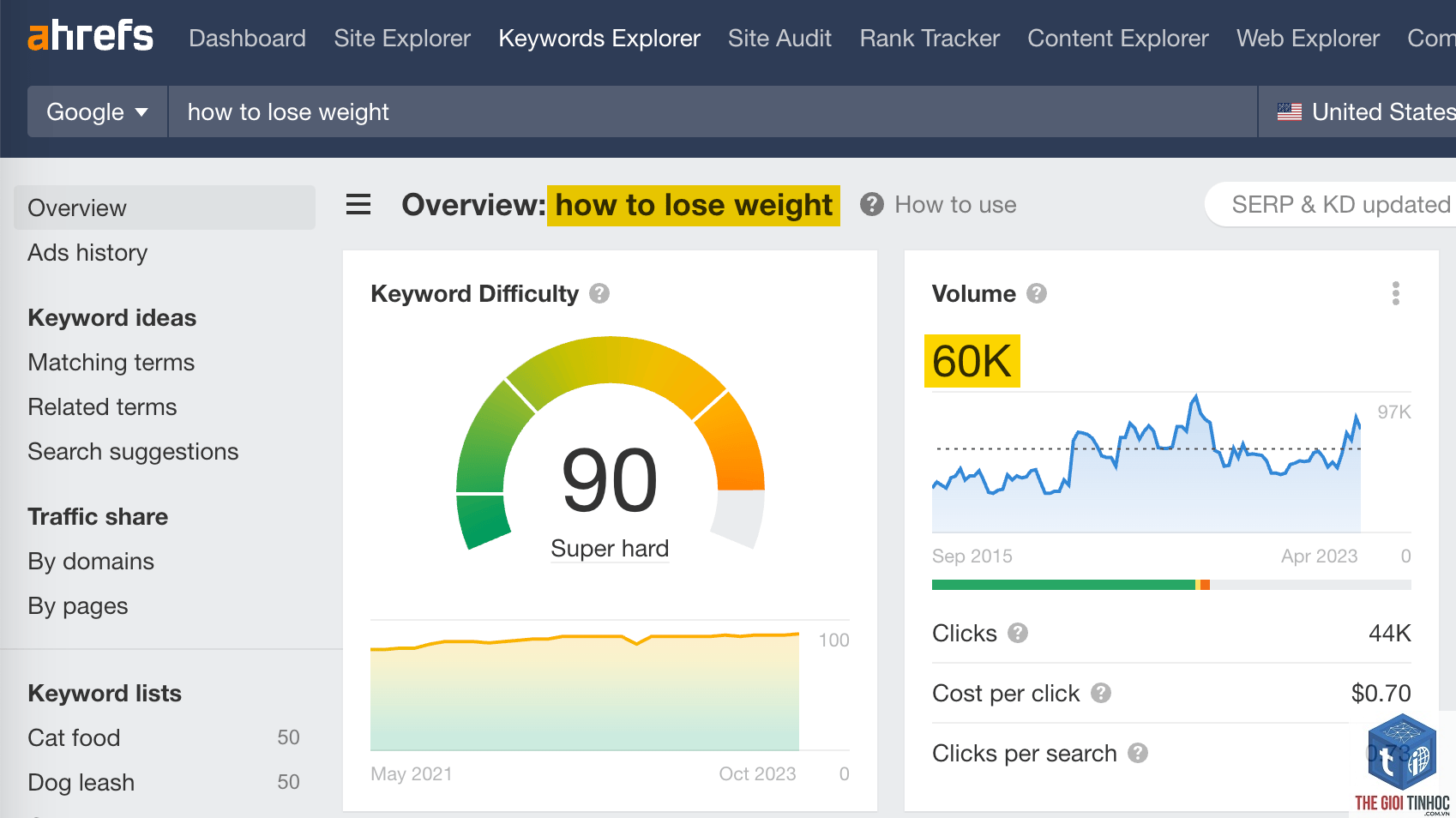
Task: Click the Clicks help question icon
Action: click(x=1018, y=633)
